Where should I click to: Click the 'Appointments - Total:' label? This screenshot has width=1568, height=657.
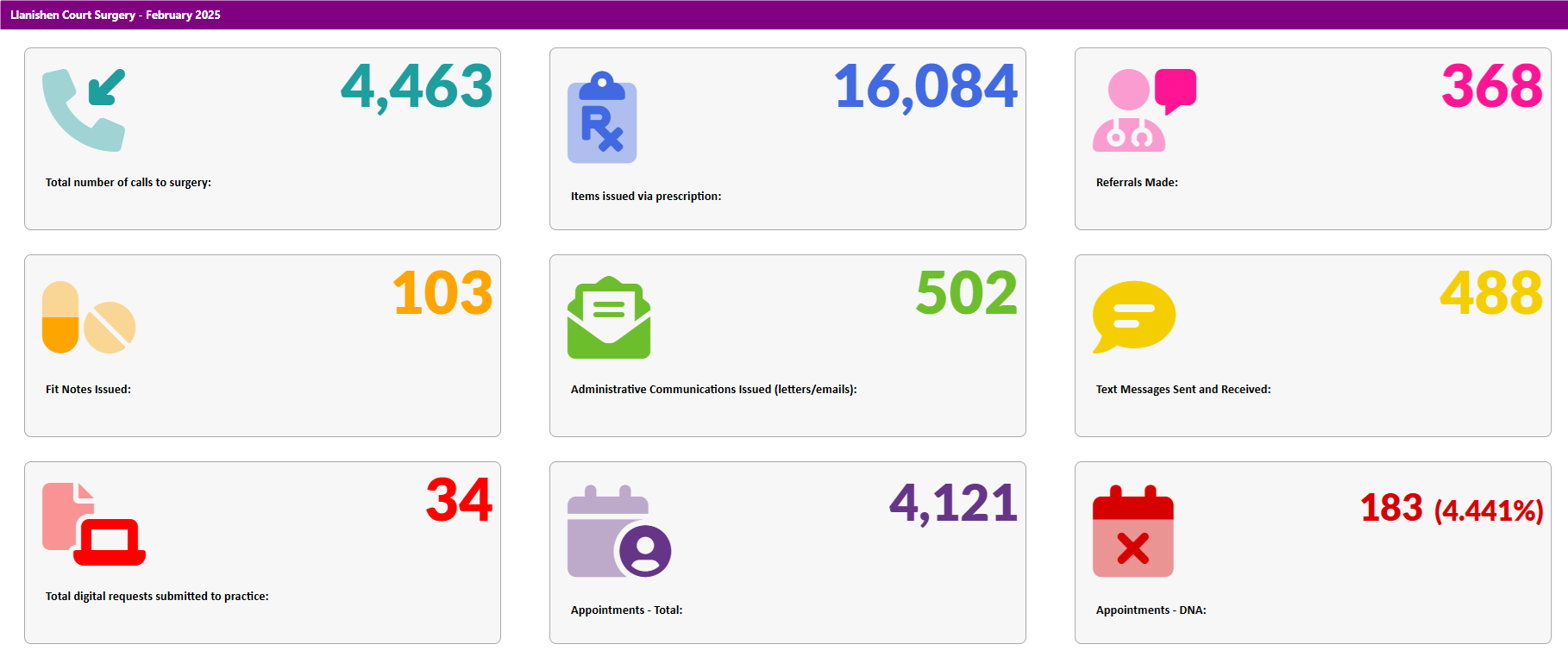626,610
